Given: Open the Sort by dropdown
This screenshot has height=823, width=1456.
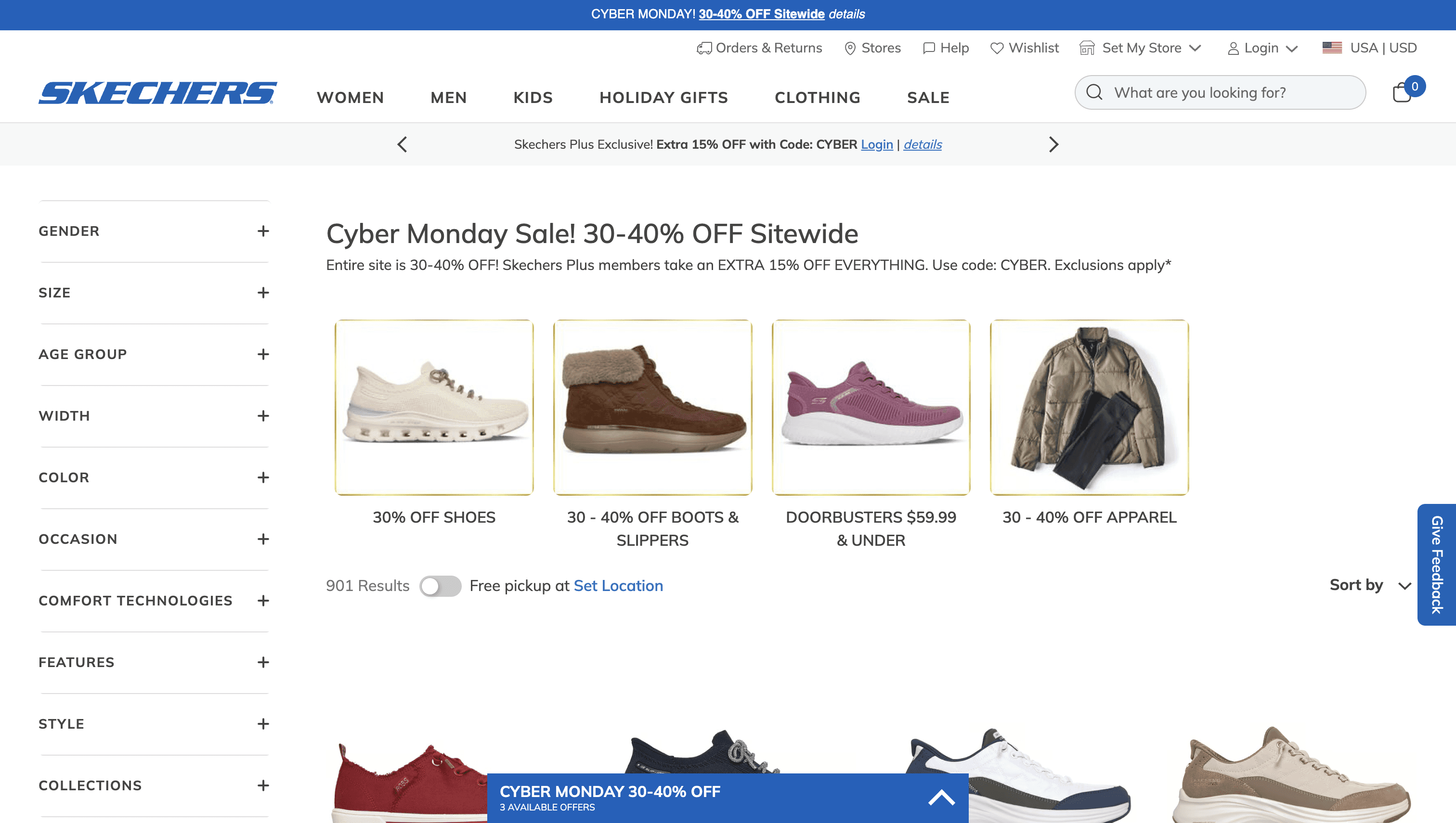Looking at the screenshot, I should 1369,586.
